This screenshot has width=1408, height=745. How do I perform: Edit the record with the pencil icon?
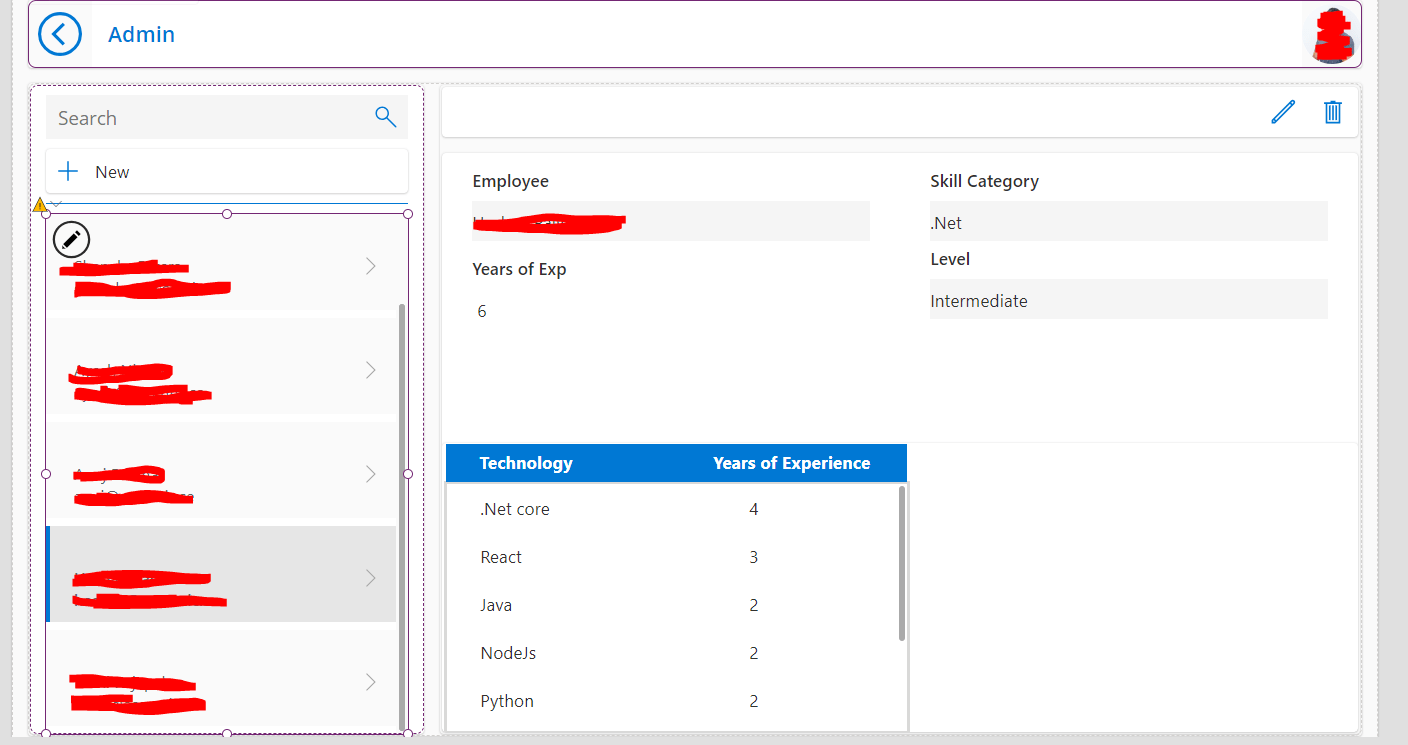pos(1283,112)
